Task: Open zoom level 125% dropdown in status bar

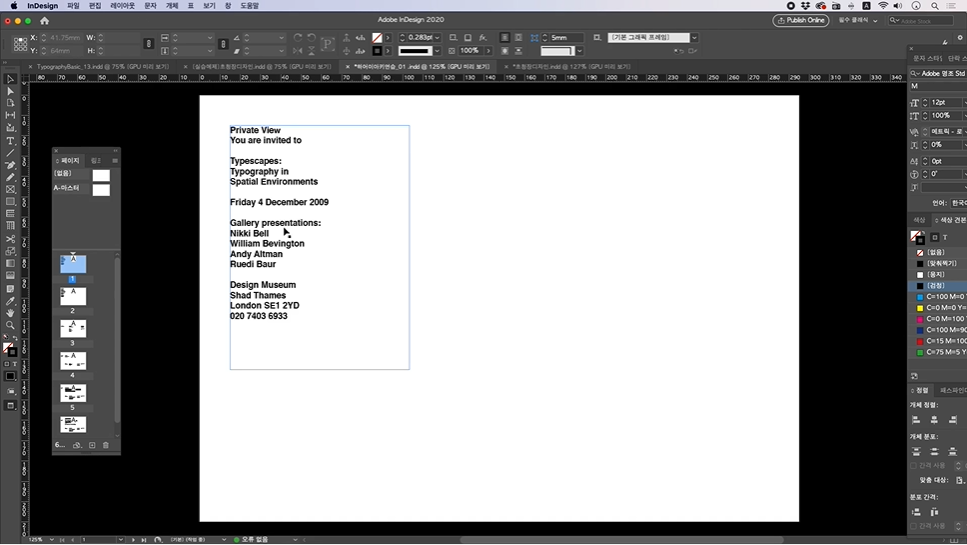Action: tap(51, 540)
